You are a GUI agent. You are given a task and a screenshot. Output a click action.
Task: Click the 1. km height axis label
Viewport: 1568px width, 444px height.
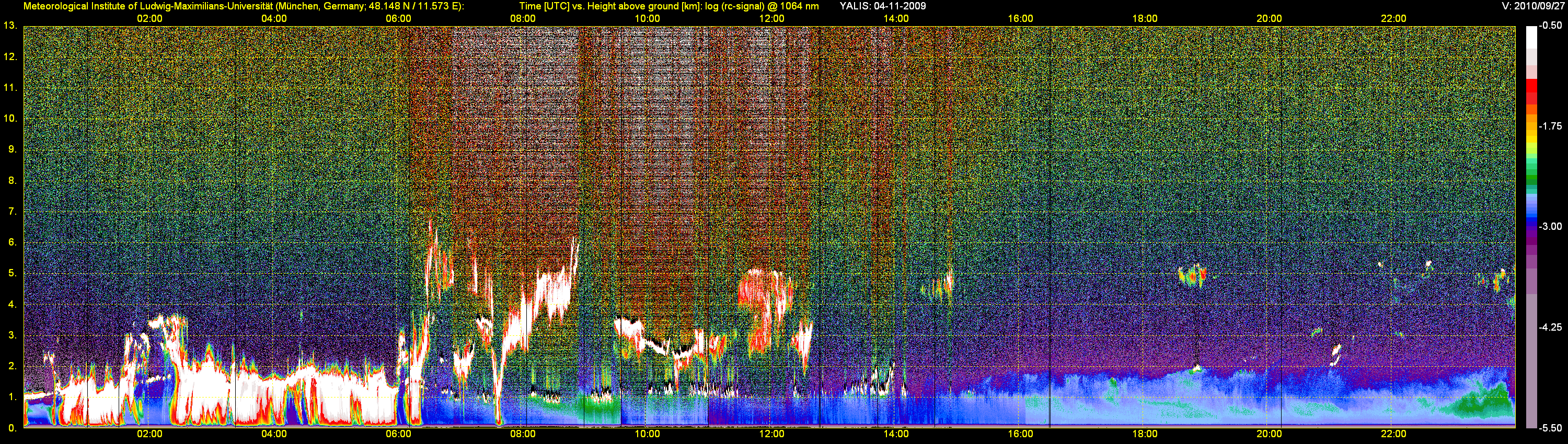12,397
